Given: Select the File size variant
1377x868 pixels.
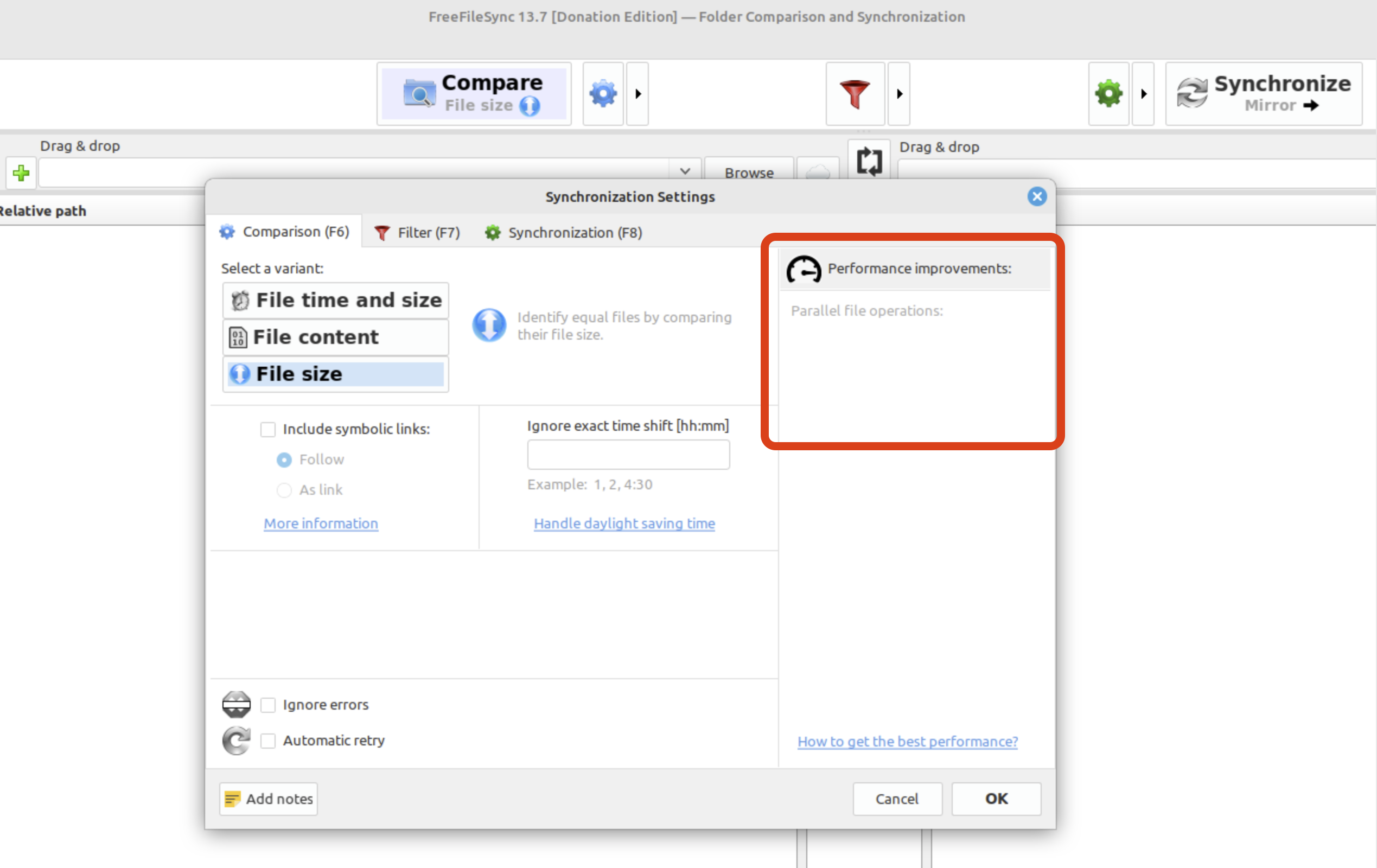Looking at the screenshot, I should tap(336, 374).
